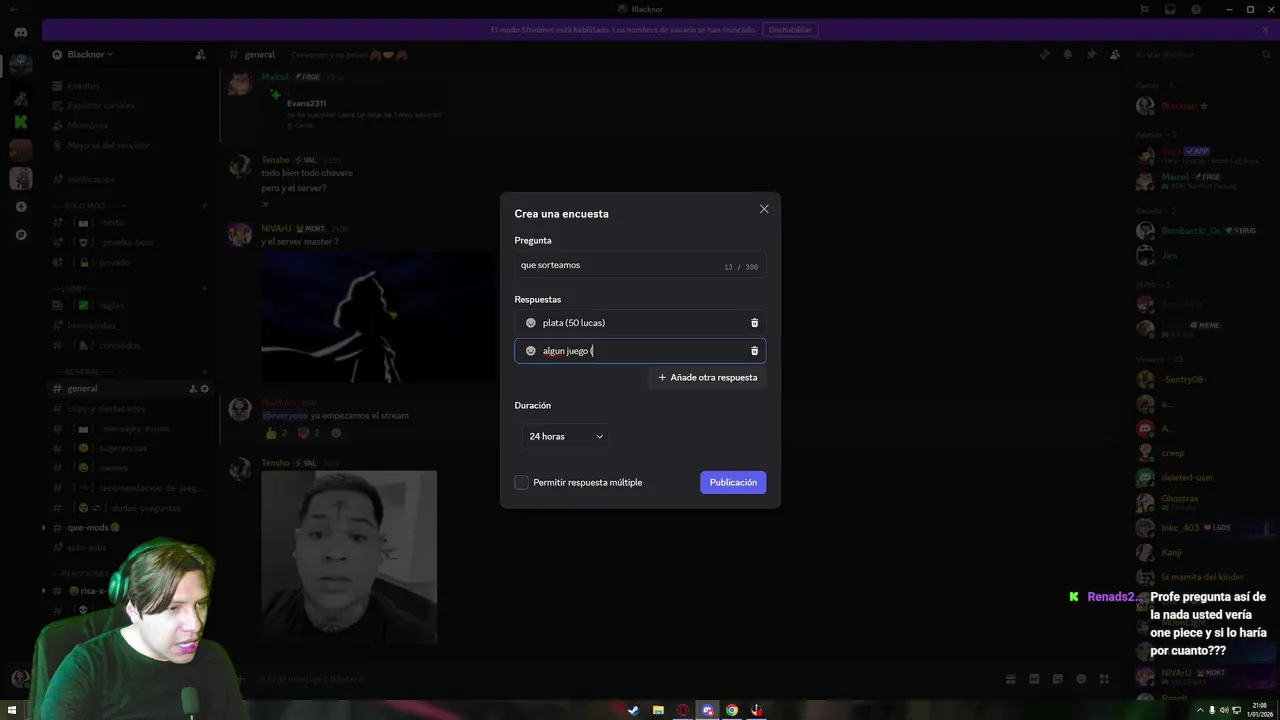
Task: Delete the 'algun juego' answer with trash icon
Action: pyautogui.click(x=754, y=351)
